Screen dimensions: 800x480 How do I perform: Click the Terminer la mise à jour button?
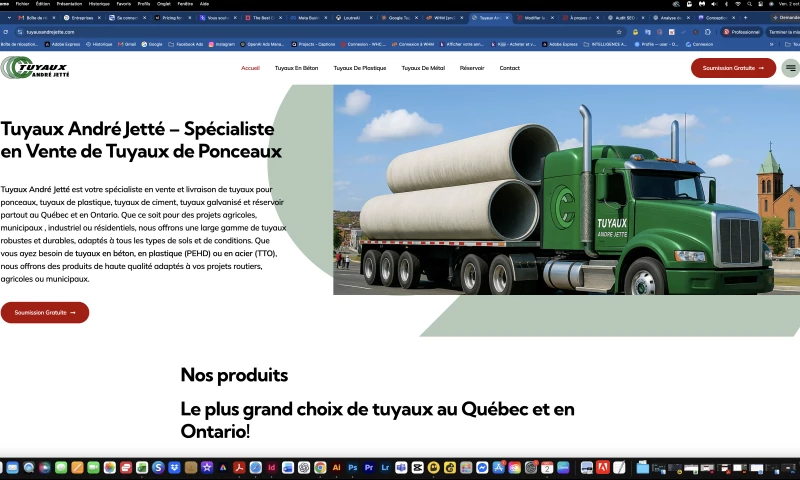pos(783,32)
